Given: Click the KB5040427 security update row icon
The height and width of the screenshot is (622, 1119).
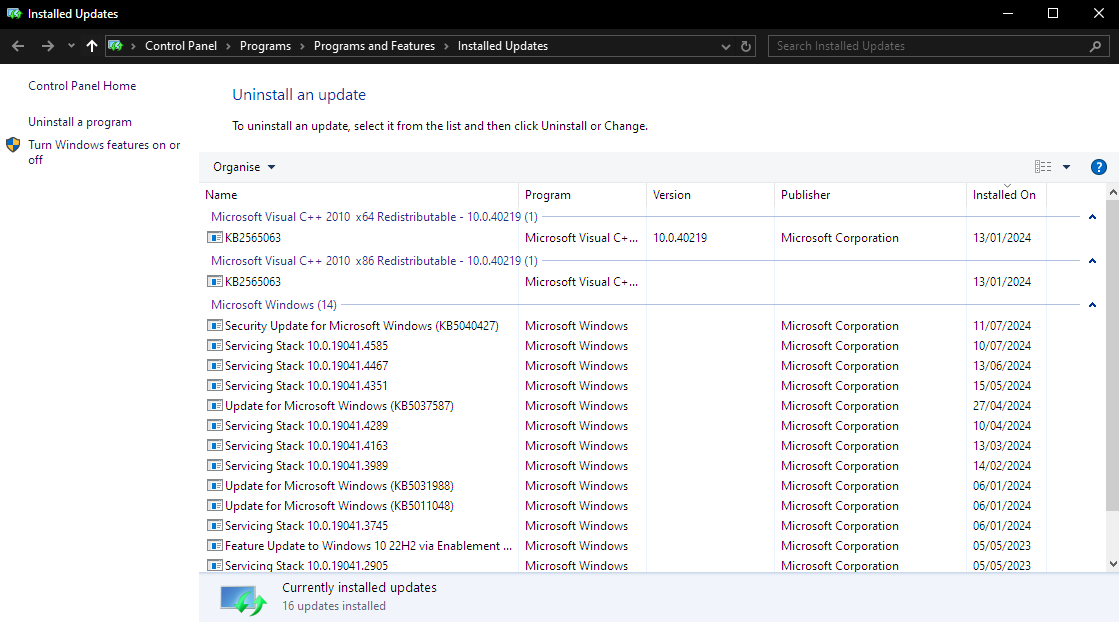Looking at the screenshot, I should (214, 326).
